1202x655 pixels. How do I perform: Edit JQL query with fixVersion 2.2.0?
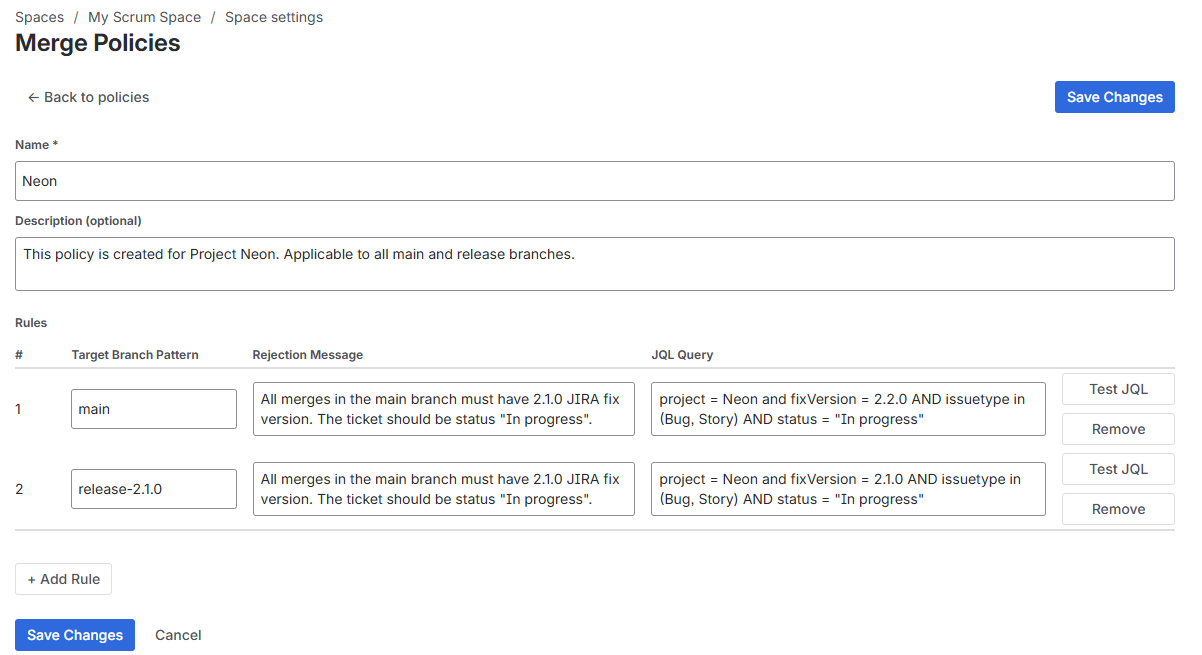pyautogui.click(x=847, y=409)
